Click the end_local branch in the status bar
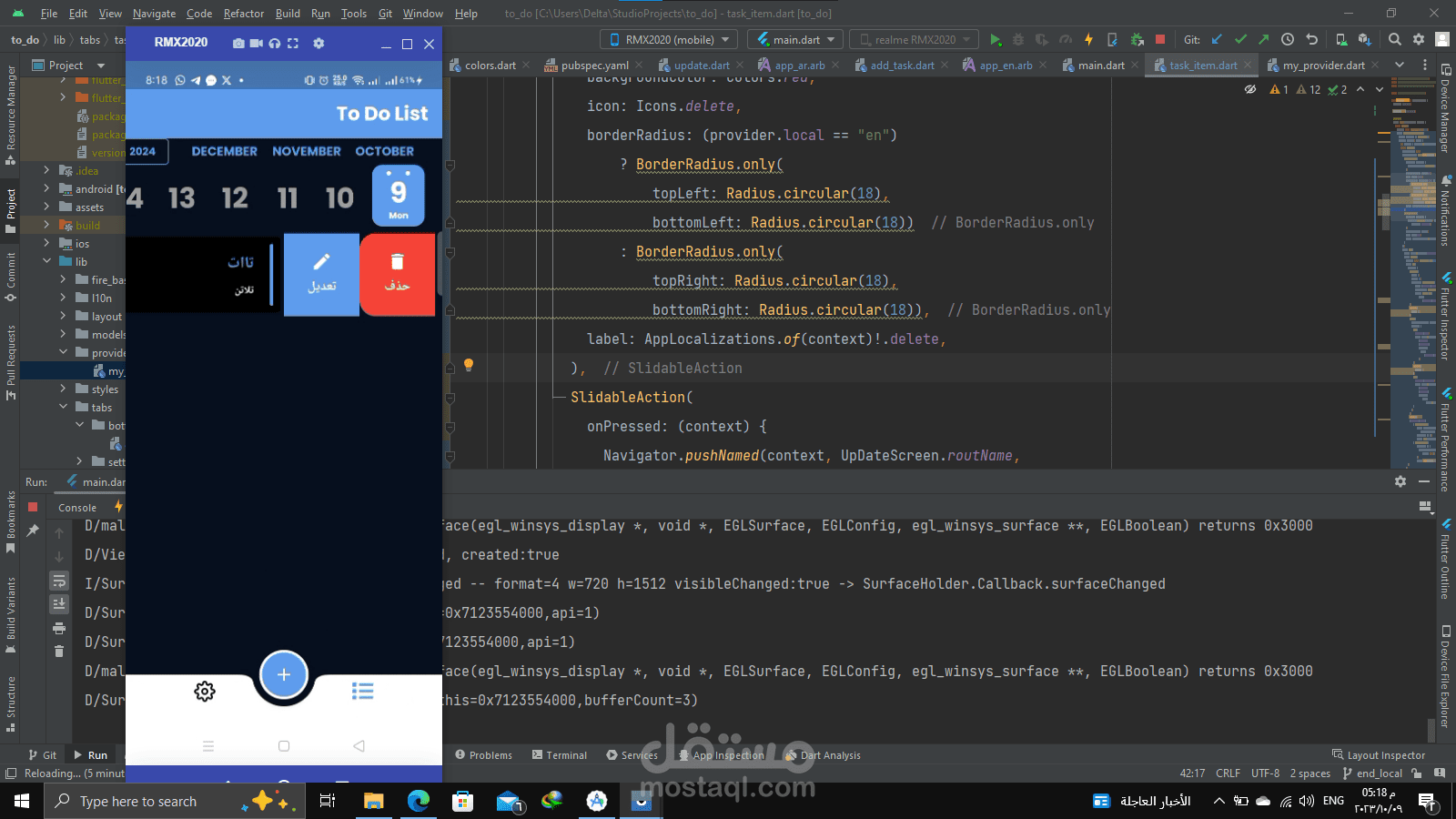This screenshot has height=819, width=1456. (x=1378, y=773)
